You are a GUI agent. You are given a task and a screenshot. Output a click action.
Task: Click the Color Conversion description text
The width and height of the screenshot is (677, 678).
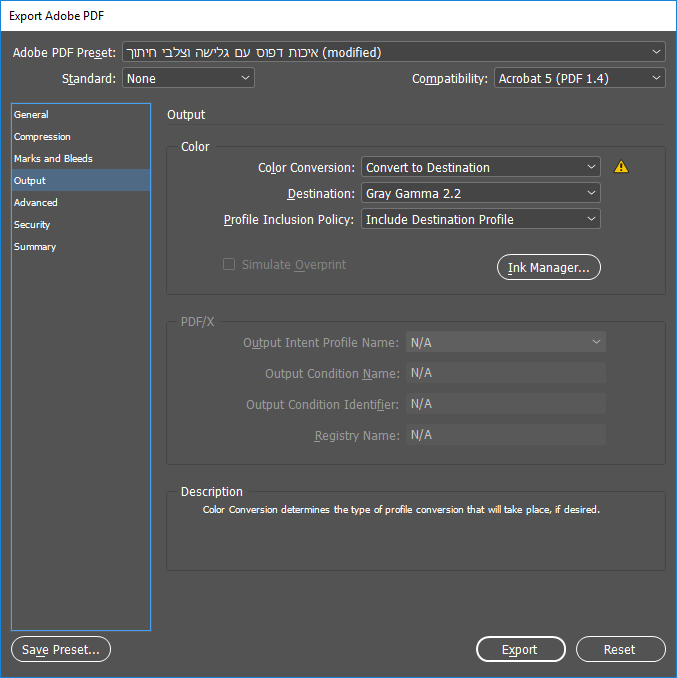point(401,509)
